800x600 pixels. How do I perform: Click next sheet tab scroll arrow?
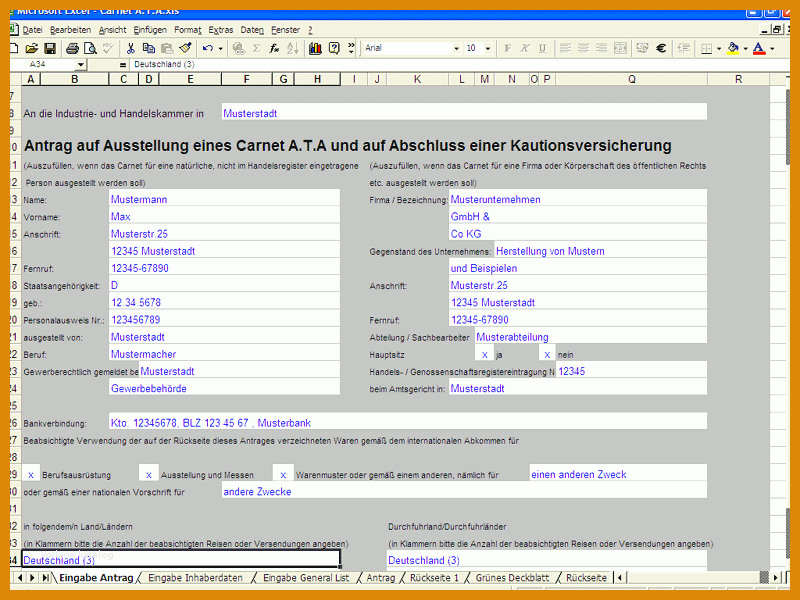(32, 578)
